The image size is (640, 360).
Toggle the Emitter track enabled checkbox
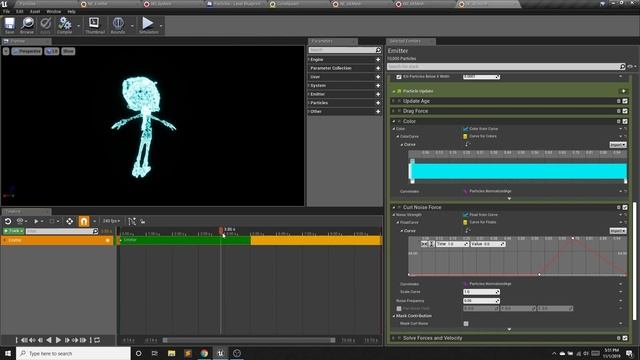(108, 240)
